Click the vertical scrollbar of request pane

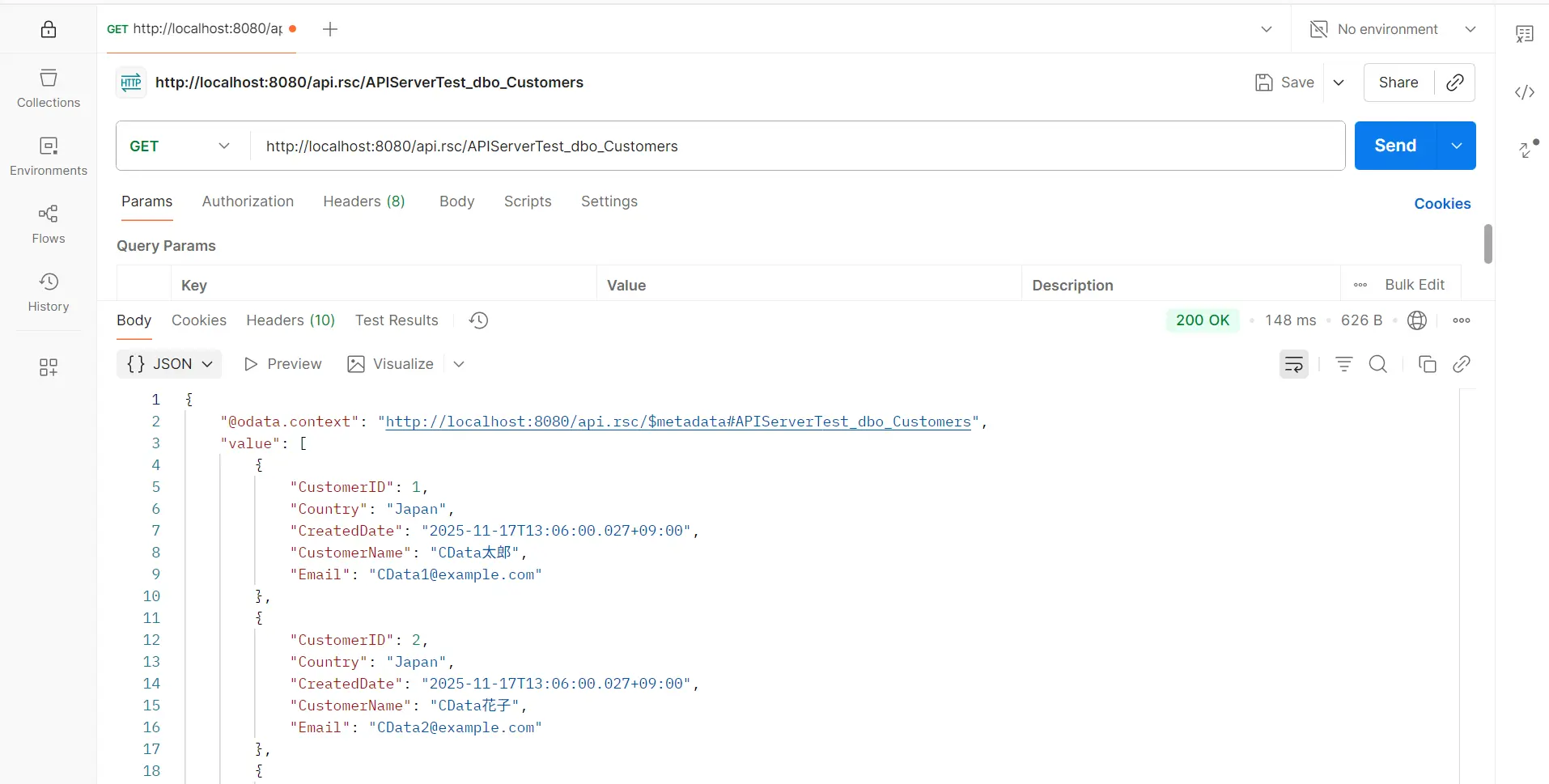(1487, 244)
